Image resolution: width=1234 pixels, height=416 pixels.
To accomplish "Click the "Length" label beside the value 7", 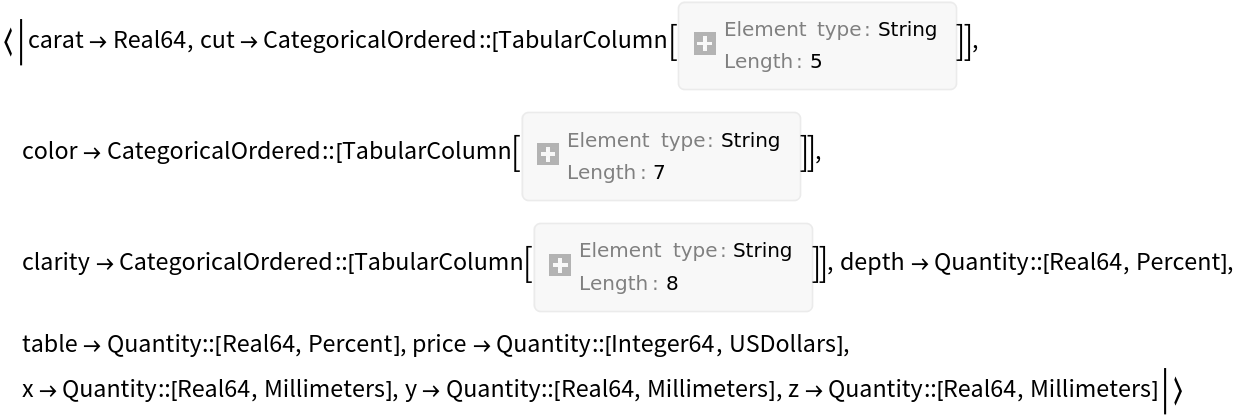I will coord(602,172).
